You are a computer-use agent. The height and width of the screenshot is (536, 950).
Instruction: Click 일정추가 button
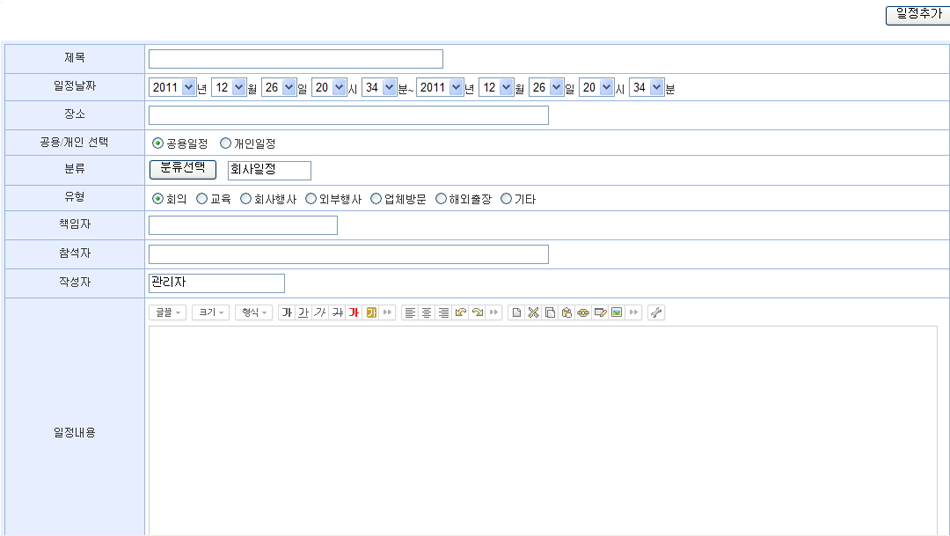916,15
